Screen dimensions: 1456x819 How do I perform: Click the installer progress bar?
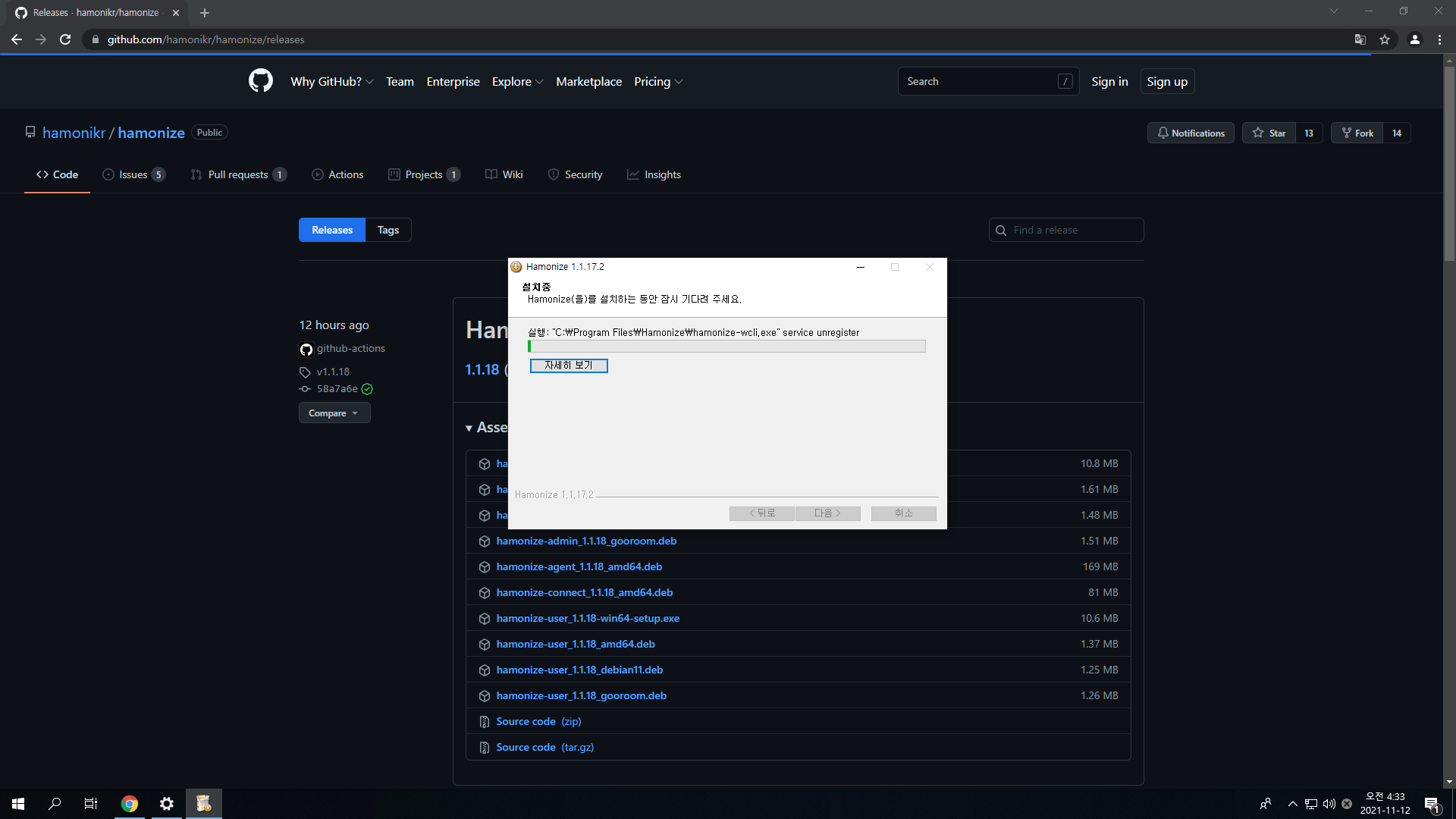[x=726, y=347]
